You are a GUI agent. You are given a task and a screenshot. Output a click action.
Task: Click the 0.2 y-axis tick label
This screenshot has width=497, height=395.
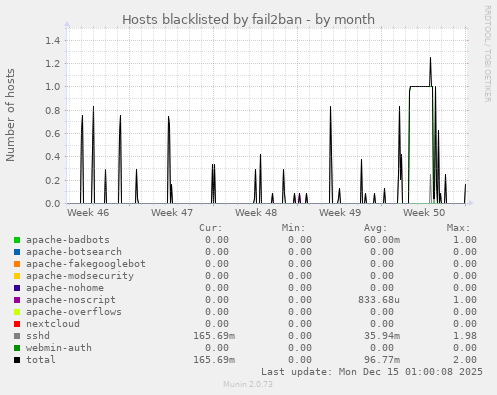(53, 180)
